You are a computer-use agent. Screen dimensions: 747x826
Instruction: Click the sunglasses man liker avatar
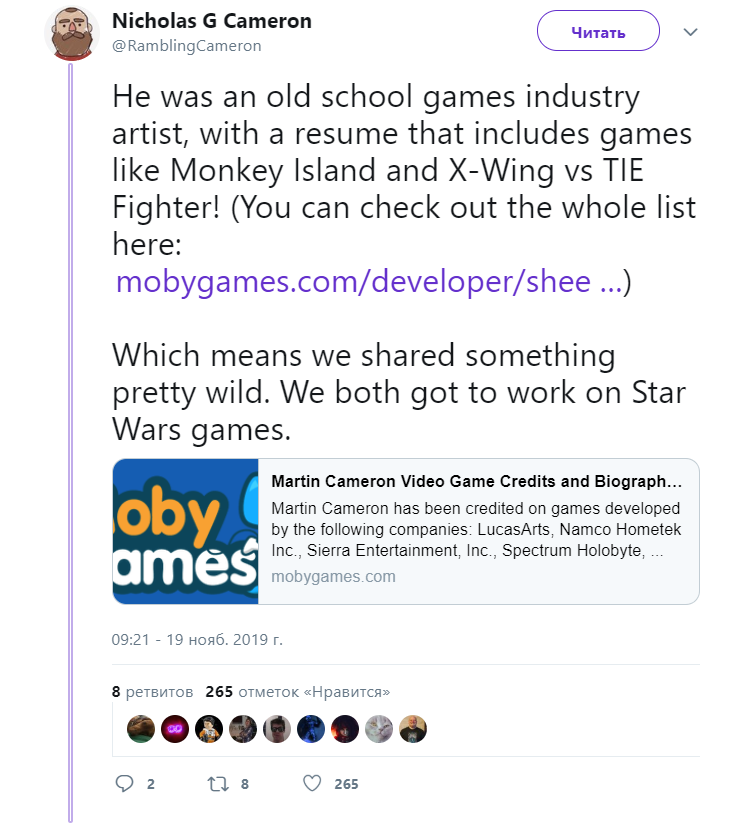pos(276,730)
